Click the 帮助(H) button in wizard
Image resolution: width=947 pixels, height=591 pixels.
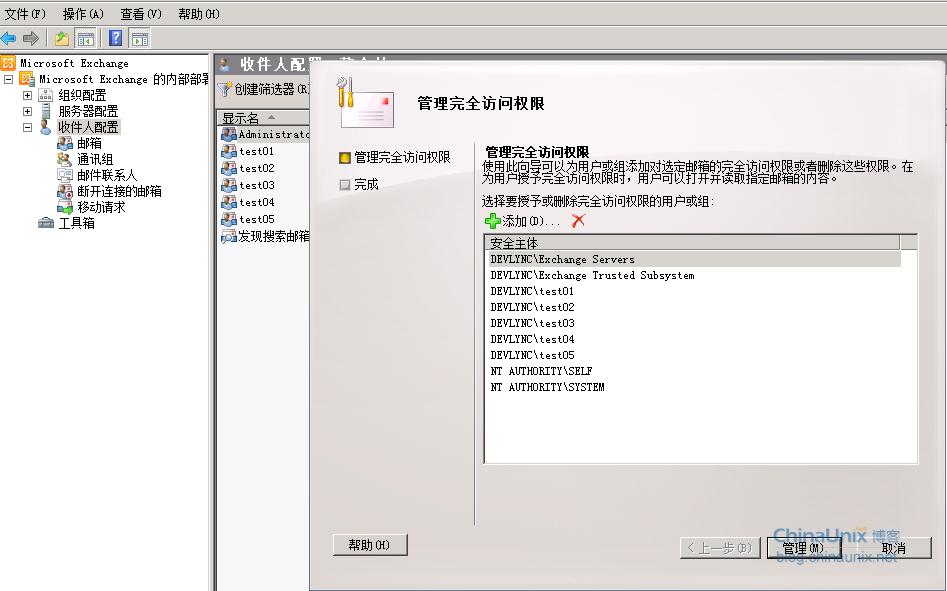(x=370, y=545)
